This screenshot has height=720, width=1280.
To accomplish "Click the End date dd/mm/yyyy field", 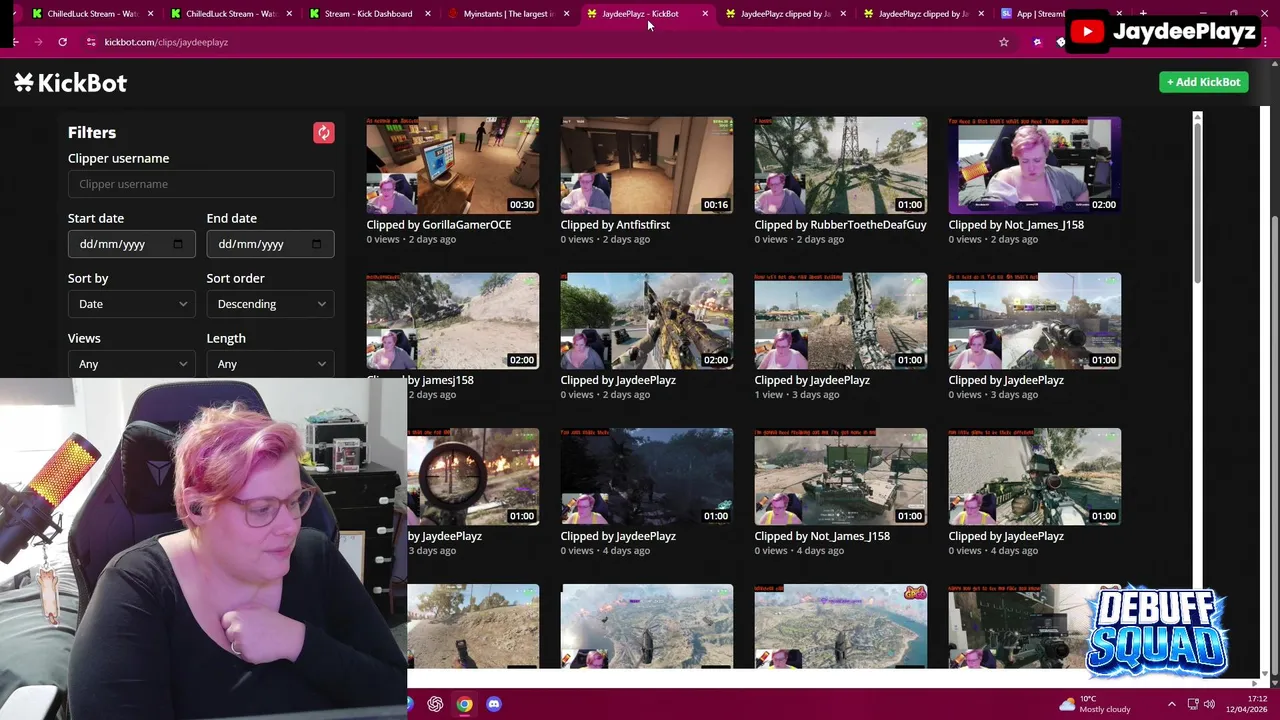I will [x=270, y=244].
